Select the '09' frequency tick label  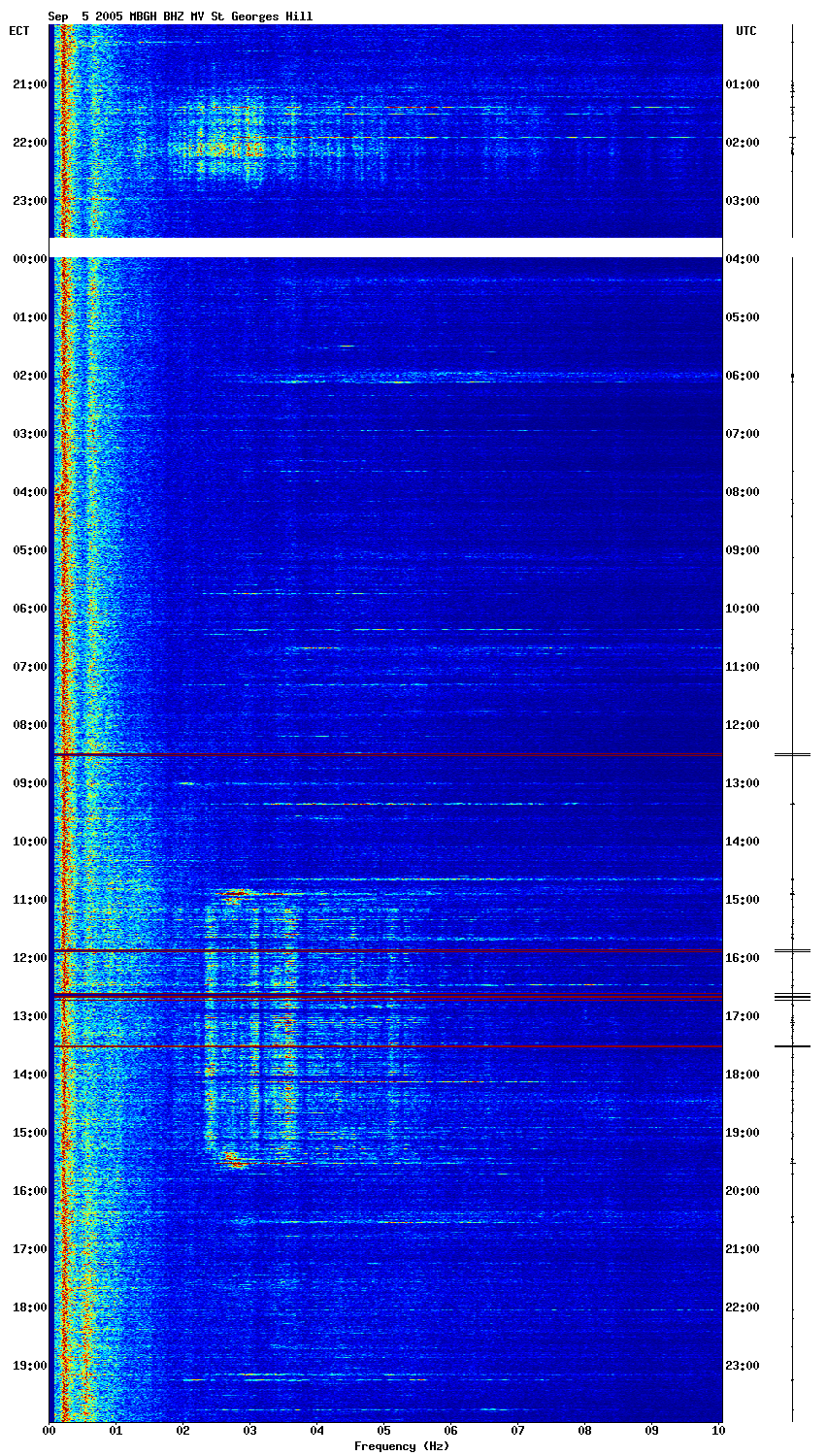(x=652, y=1431)
